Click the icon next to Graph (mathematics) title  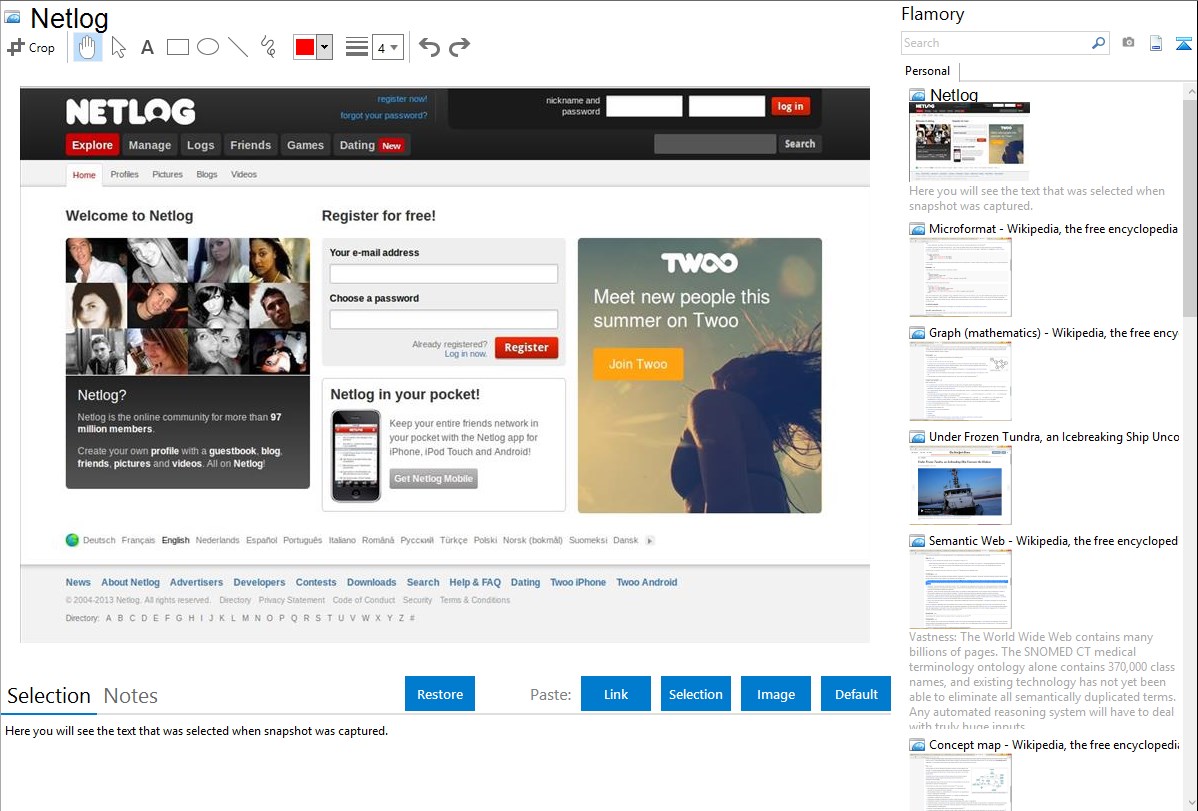click(x=917, y=333)
